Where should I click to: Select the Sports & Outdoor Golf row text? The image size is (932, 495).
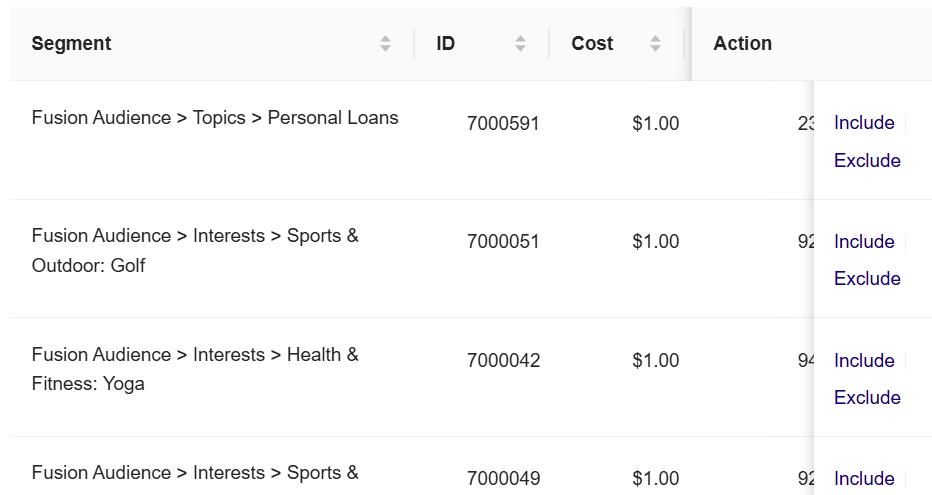195,250
